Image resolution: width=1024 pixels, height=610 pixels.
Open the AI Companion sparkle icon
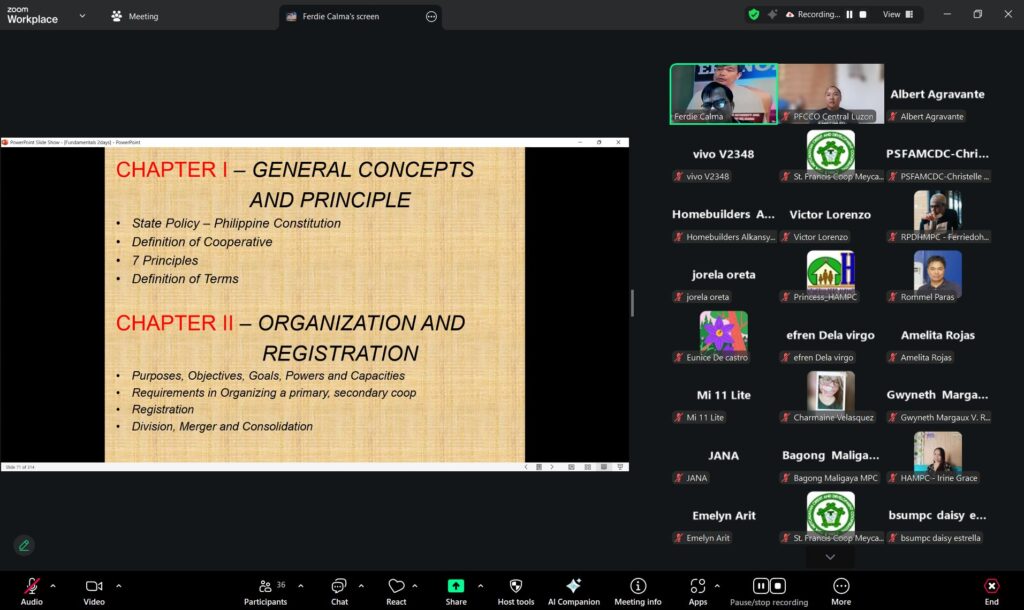coord(573,587)
